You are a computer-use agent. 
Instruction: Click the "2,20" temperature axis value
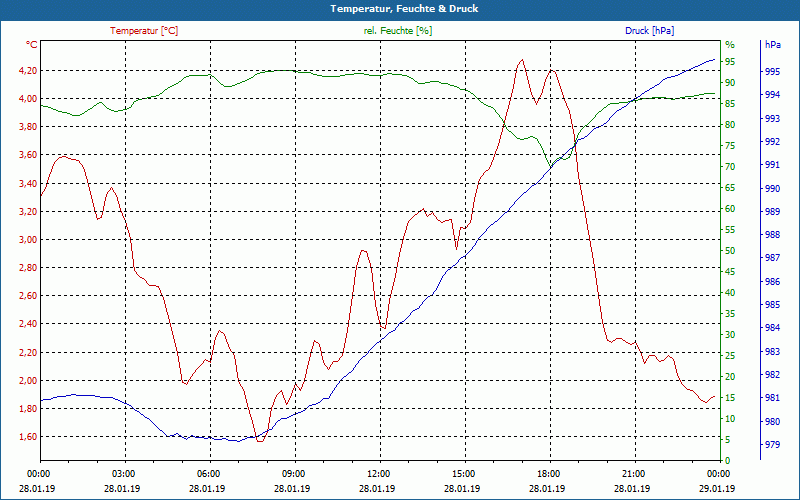pyautogui.click(x=28, y=352)
